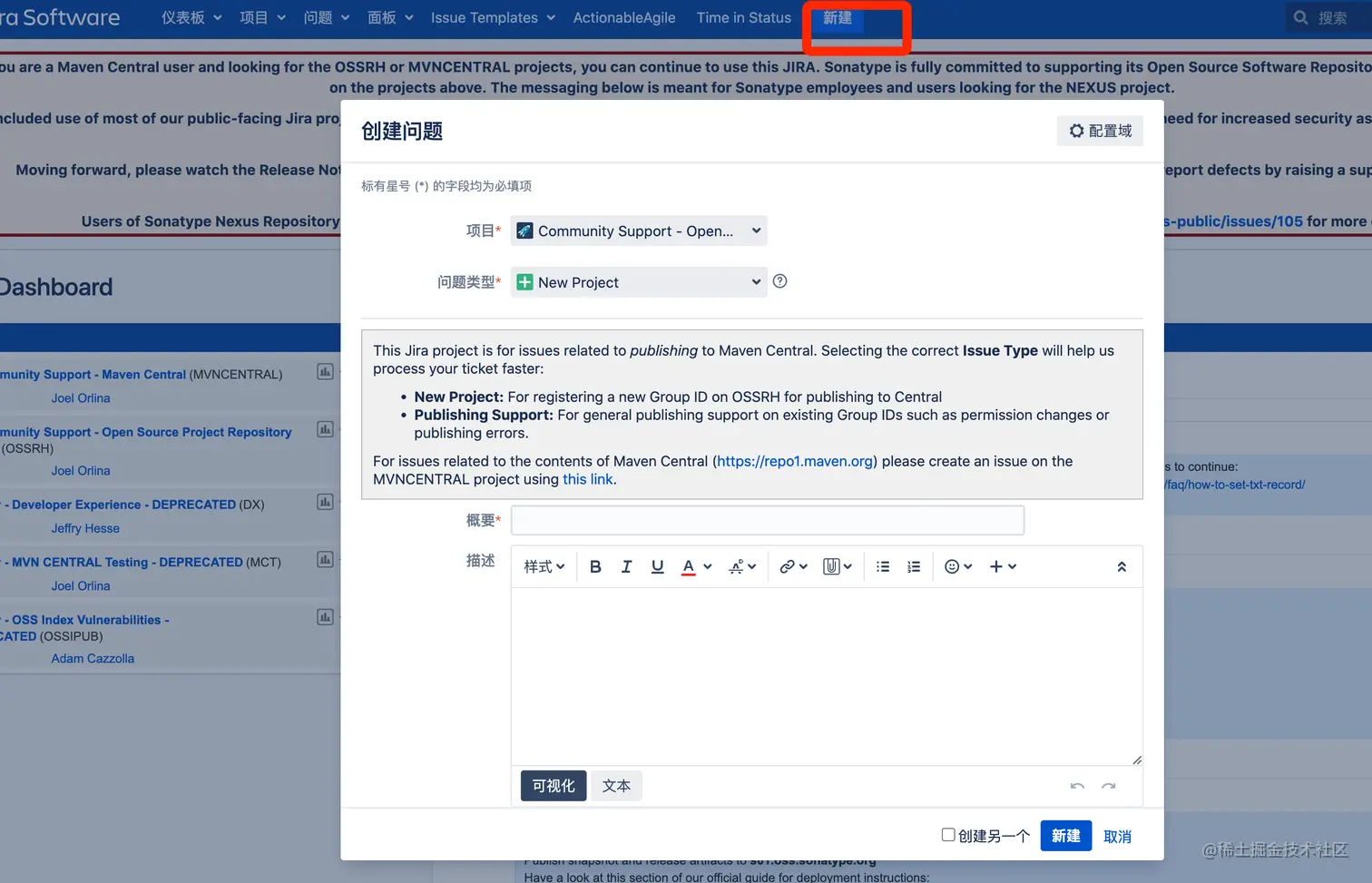Toggle italic formatting in description editor
Image resolution: width=1372 pixels, height=883 pixels.
coord(626,566)
